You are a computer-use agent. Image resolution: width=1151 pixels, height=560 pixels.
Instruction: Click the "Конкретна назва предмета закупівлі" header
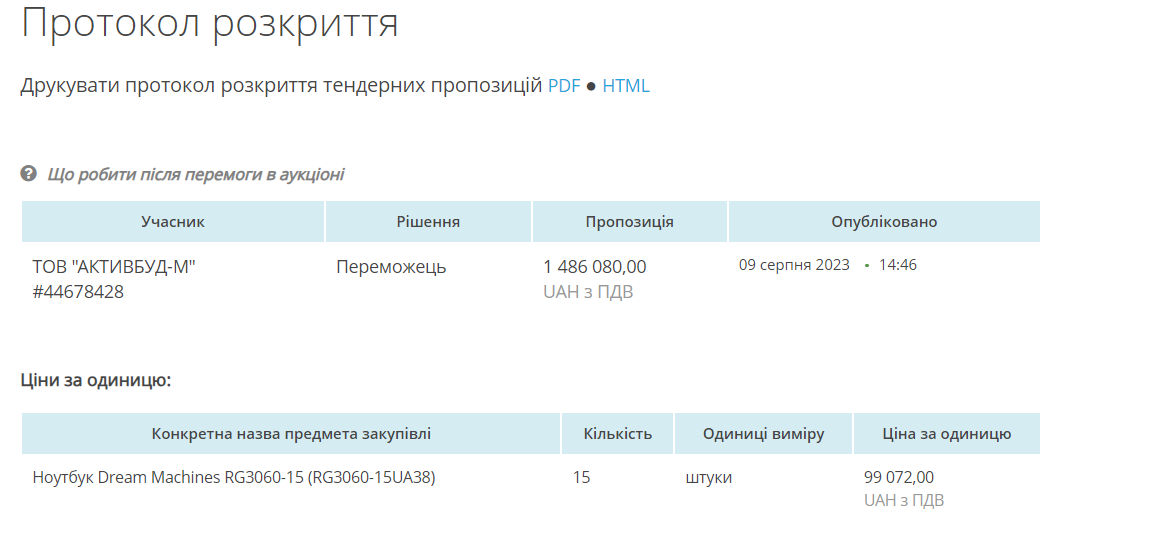(x=292, y=434)
